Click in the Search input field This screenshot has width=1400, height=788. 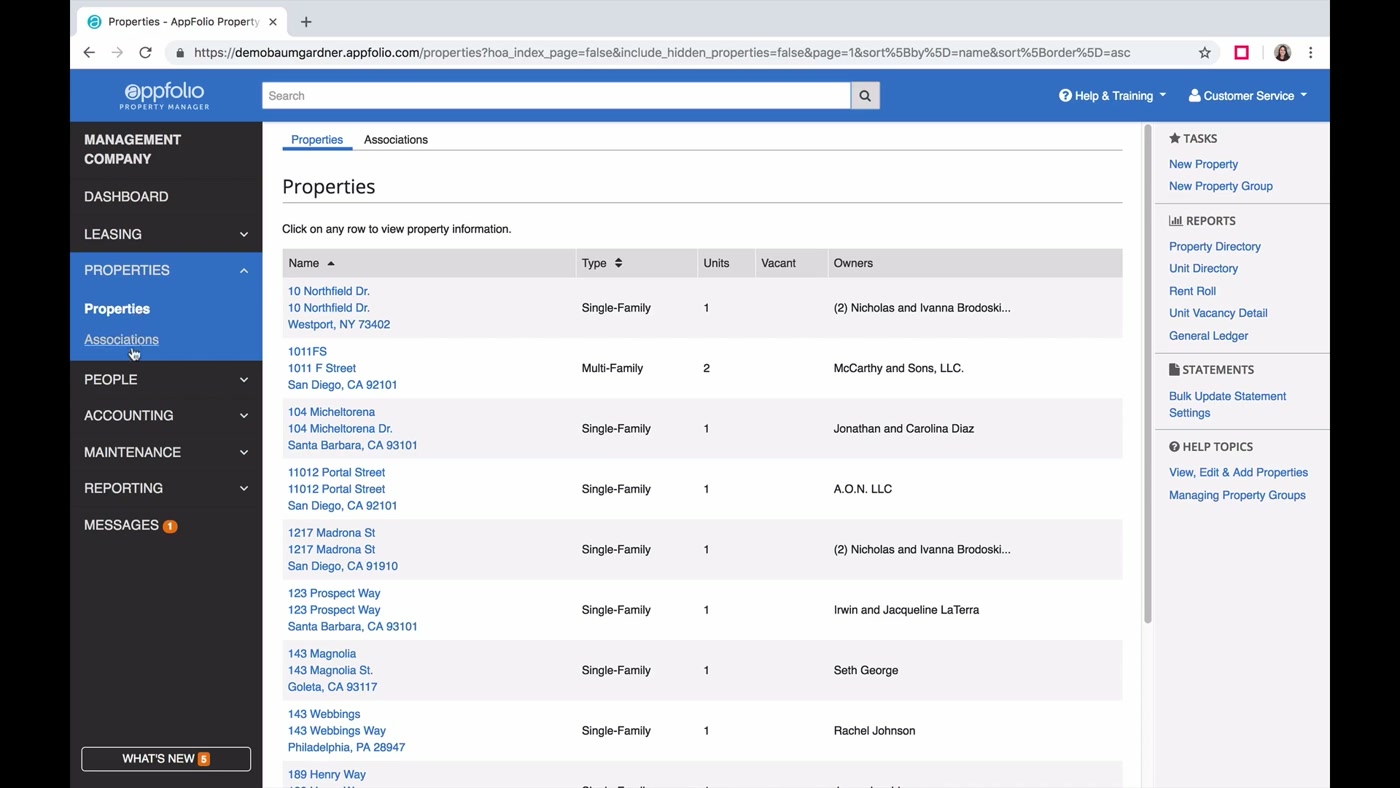tap(556, 96)
